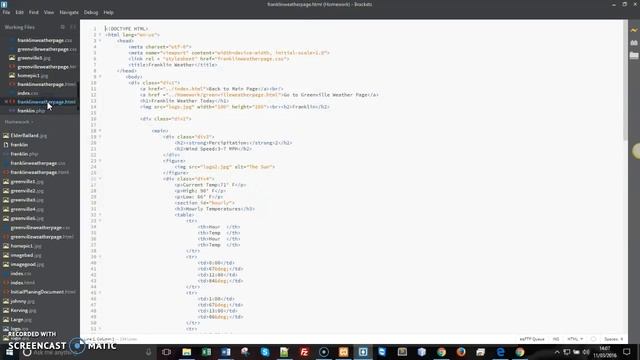
Task: Collapse the code fold arrow at line 32
Action: click(x=100, y=215)
